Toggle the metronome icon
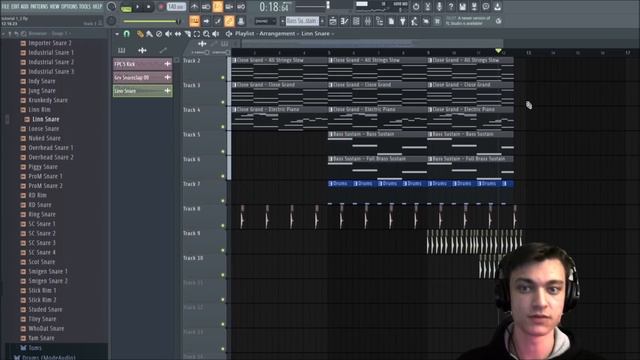 (x=194, y=7)
